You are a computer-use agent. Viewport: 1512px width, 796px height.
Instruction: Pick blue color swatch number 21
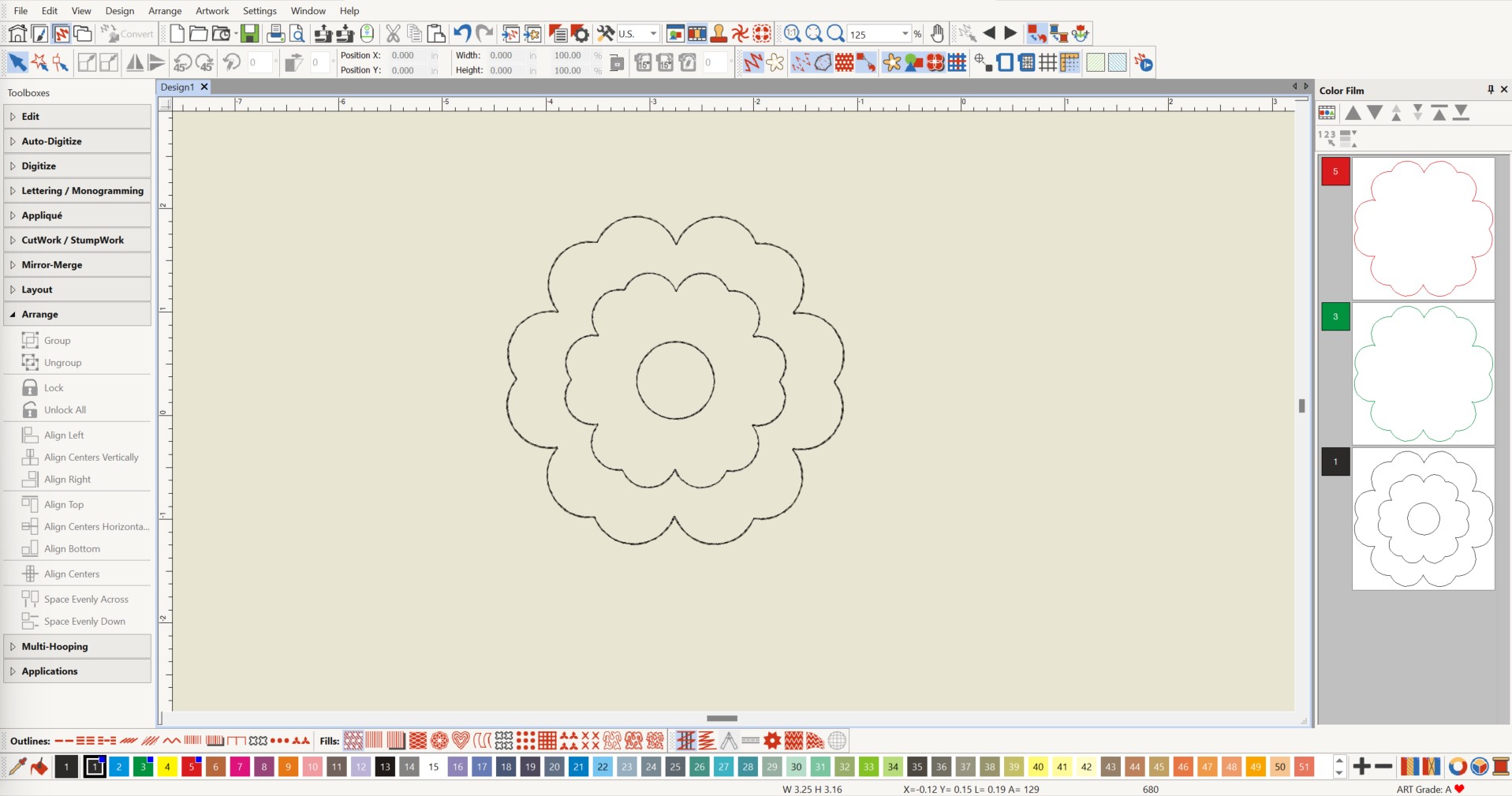click(x=578, y=766)
